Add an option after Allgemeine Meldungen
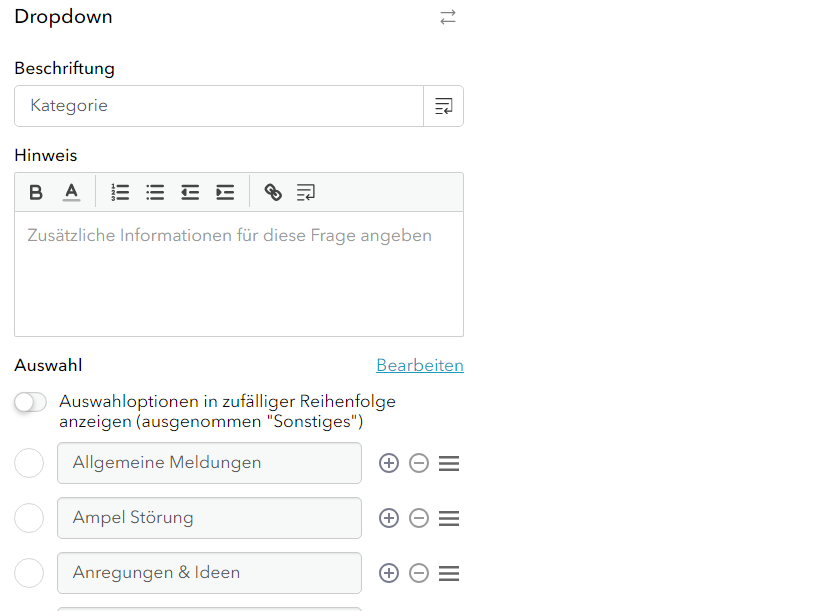The height and width of the screenshot is (611, 831). click(x=389, y=463)
